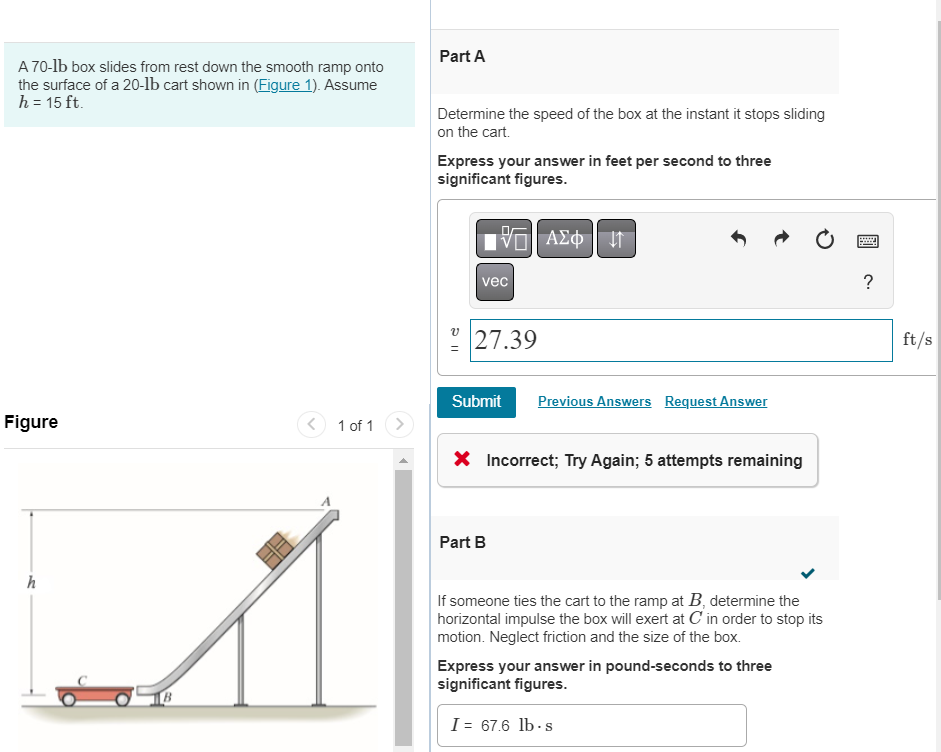Go to the previous figure
Image resolution: width=941 pixels, height=752 pixels.
[311, 424]
